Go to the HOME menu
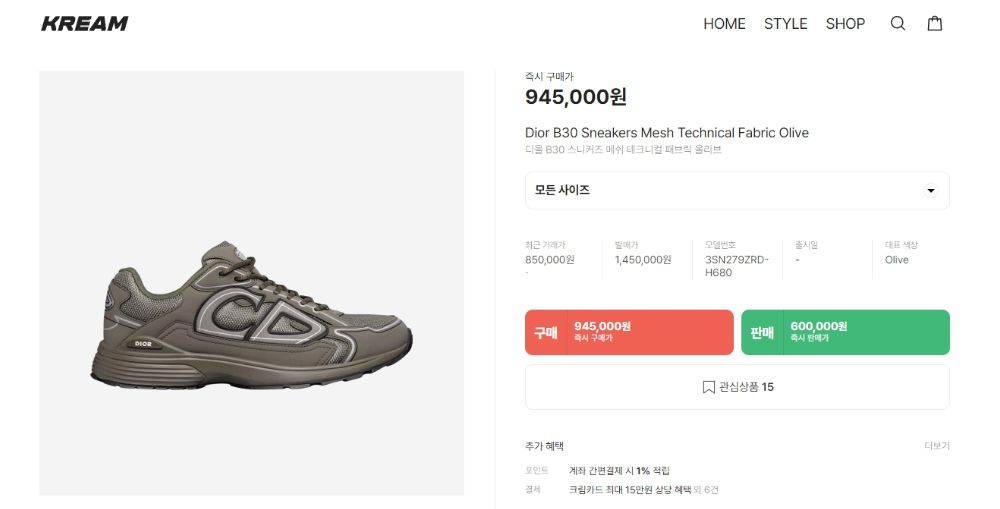 (x=724, y=24)
